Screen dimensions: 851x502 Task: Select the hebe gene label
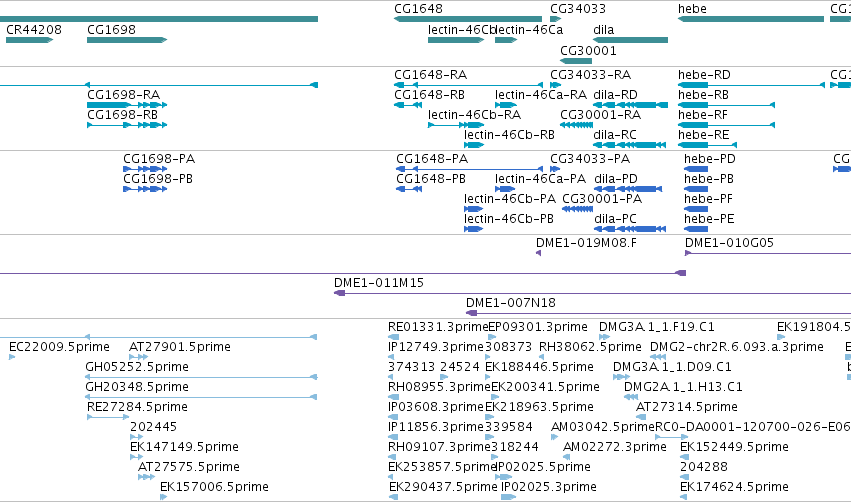pyautogui.click(x=692, y=9)
